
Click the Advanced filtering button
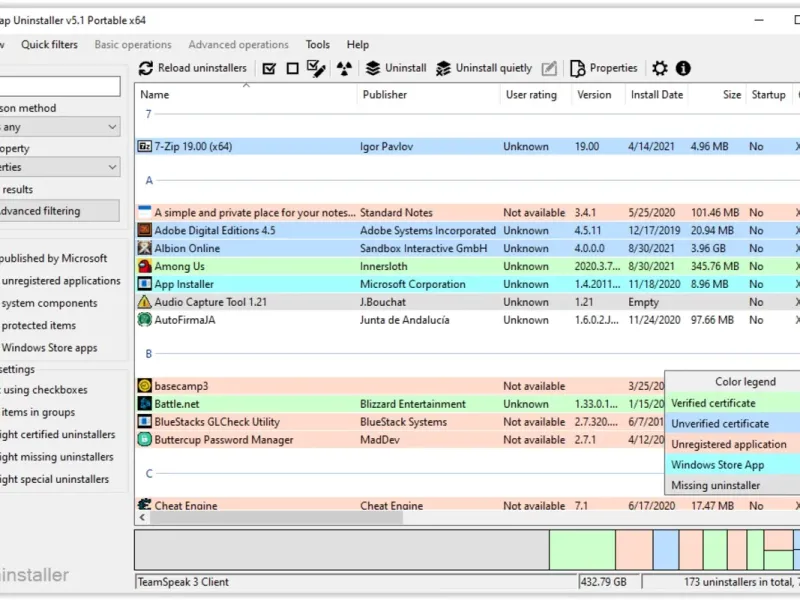59,211
